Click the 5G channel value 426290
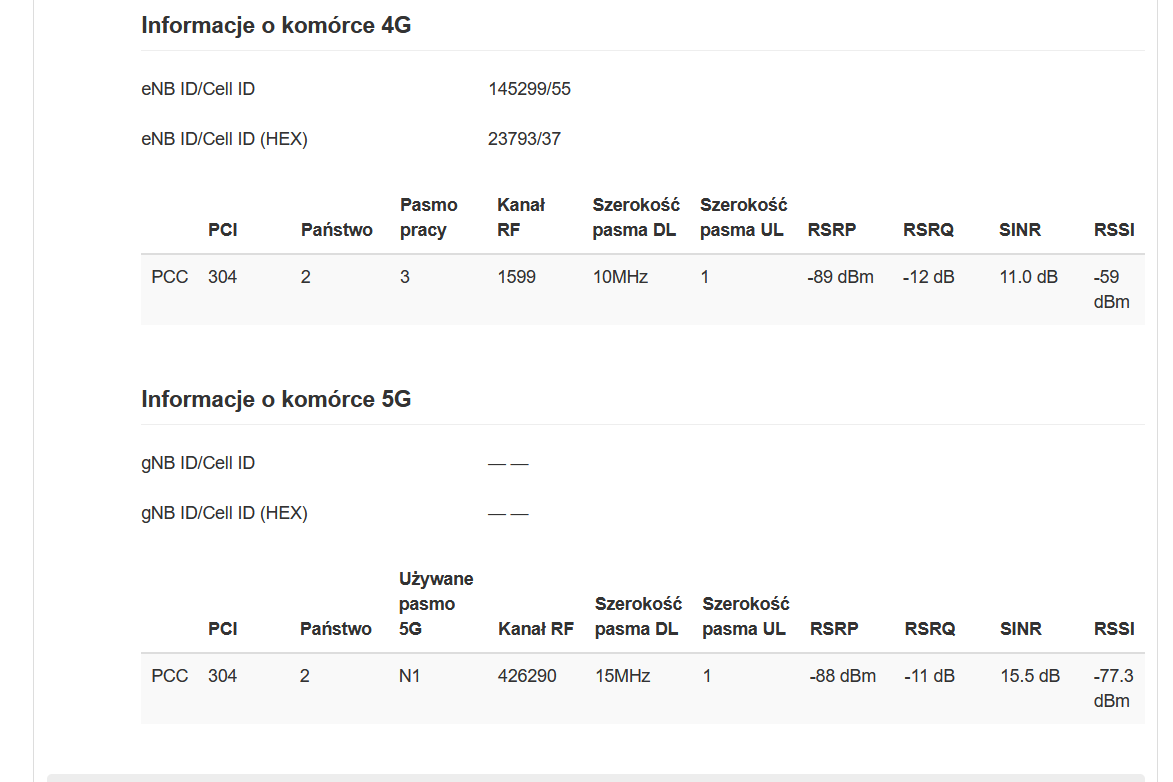The height and width of the screenshot is (782, 1173). point(527,676)
